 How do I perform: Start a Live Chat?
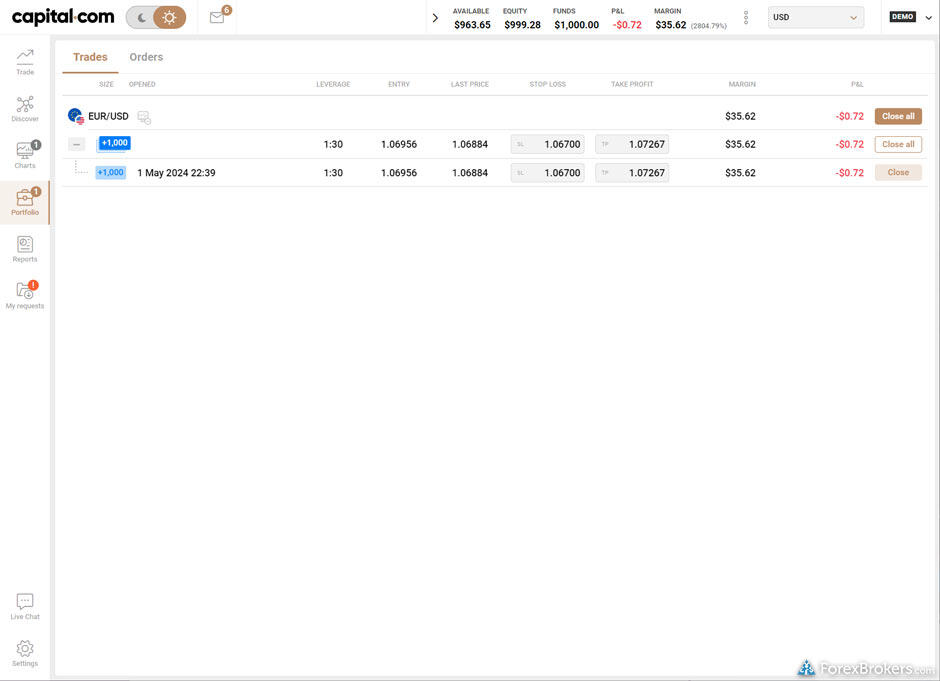pyautogui.click(x=25, y=606)
